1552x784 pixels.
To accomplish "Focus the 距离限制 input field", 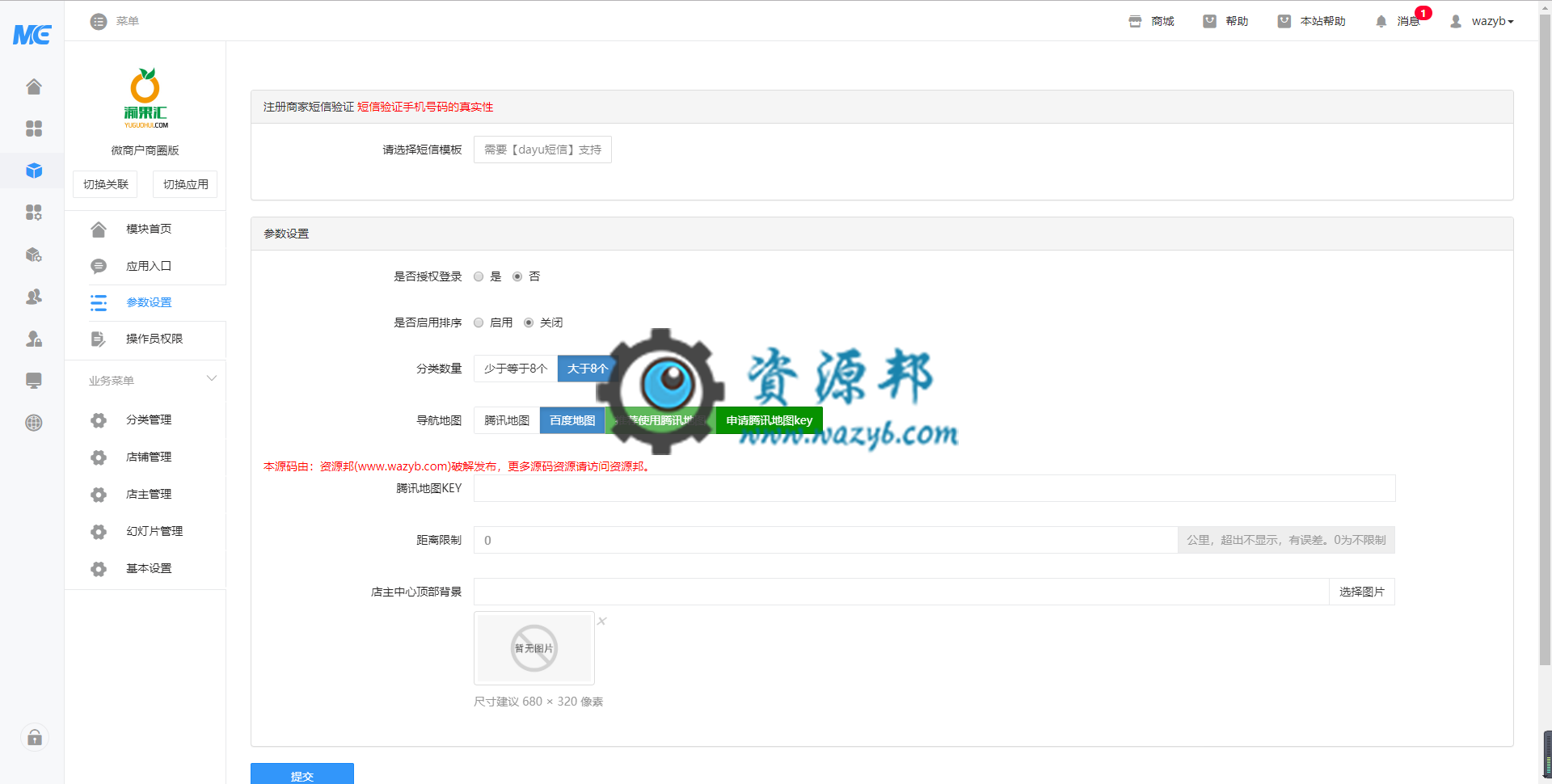I will click(825, 540).
